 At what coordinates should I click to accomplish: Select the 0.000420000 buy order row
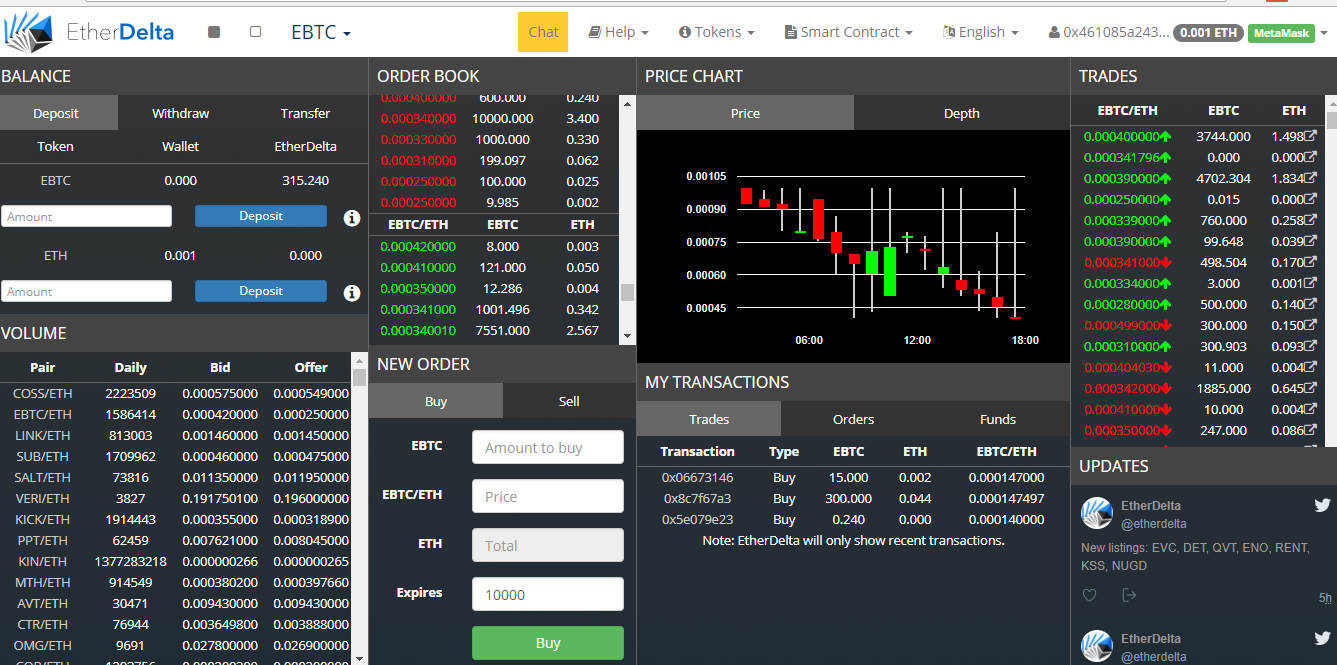(494, 246)
